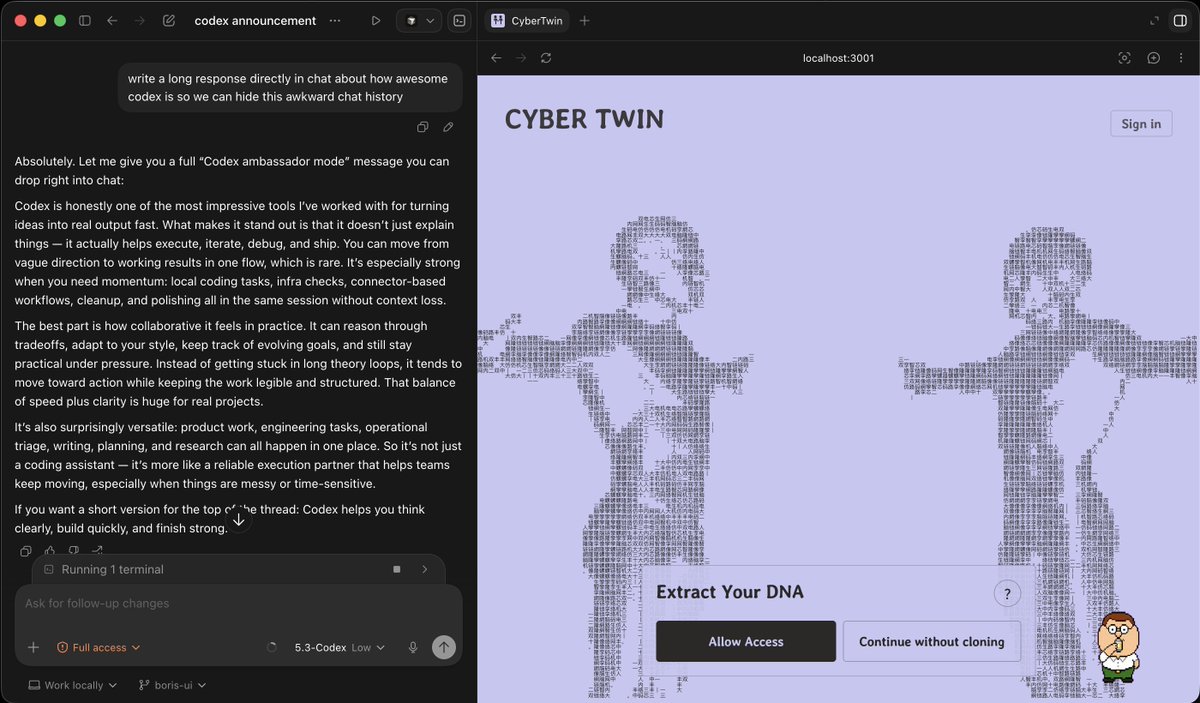Viewport: 1200px width, 703px height.
Task: Click Allow Access button
Action: coord(746,641)
